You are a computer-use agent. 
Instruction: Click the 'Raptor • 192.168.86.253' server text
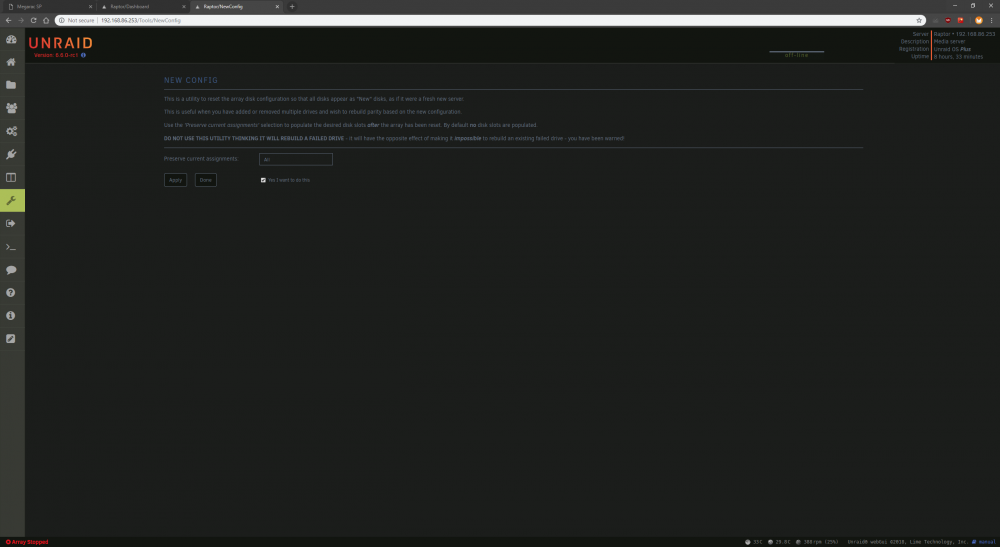point(964,34)
